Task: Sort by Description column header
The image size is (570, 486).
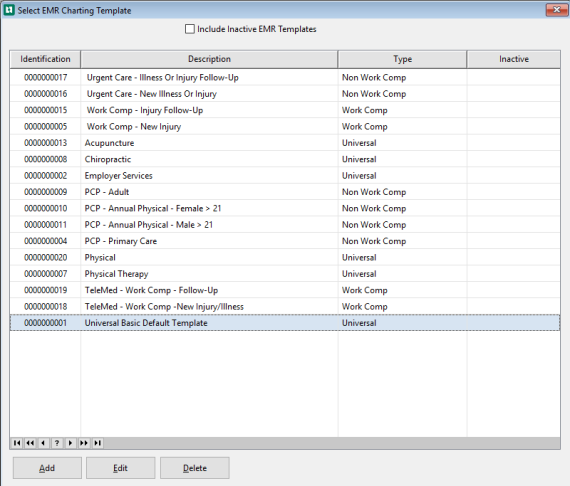Action: point(209,59)
